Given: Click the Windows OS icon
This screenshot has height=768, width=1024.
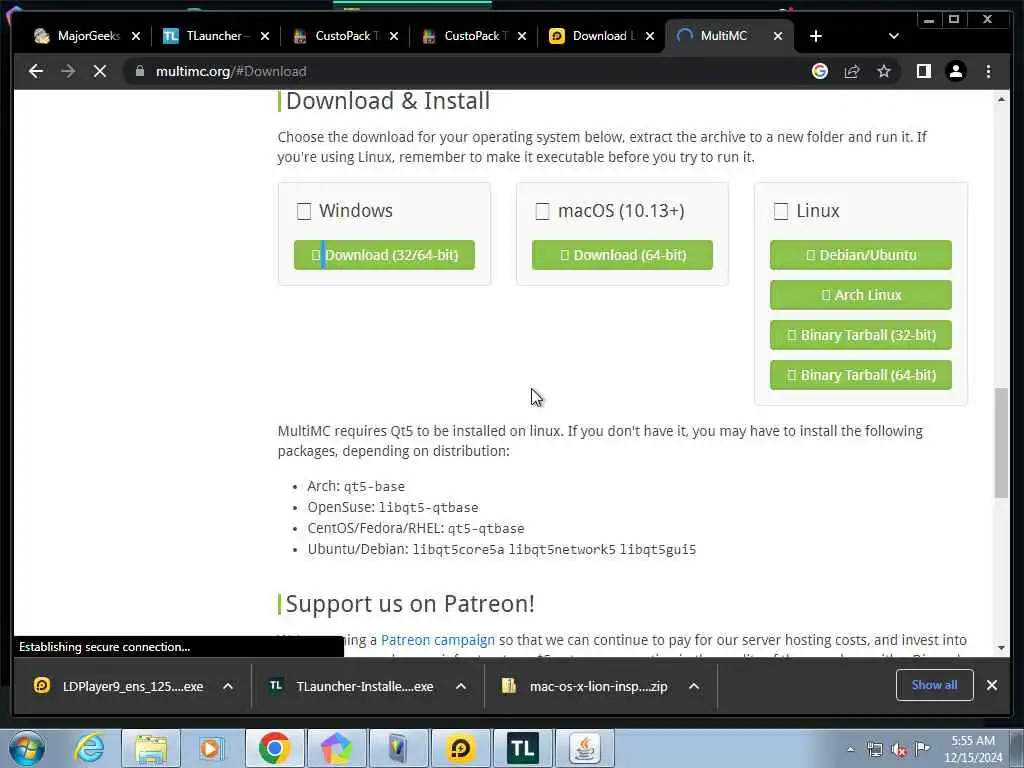Looking at the screenshot, I should coord(304,212).
